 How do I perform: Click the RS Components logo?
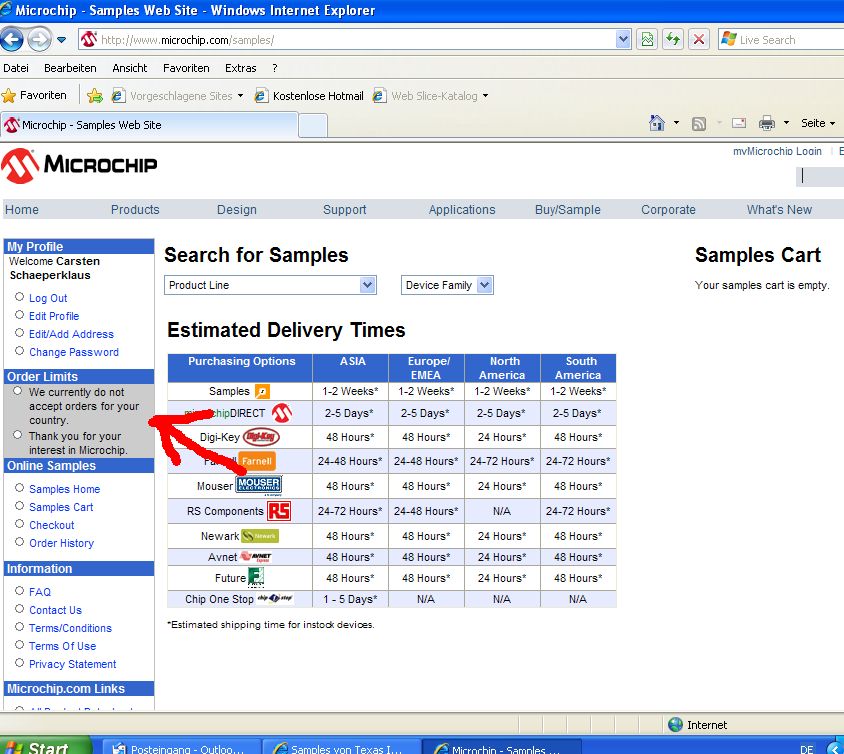point(279,511)
